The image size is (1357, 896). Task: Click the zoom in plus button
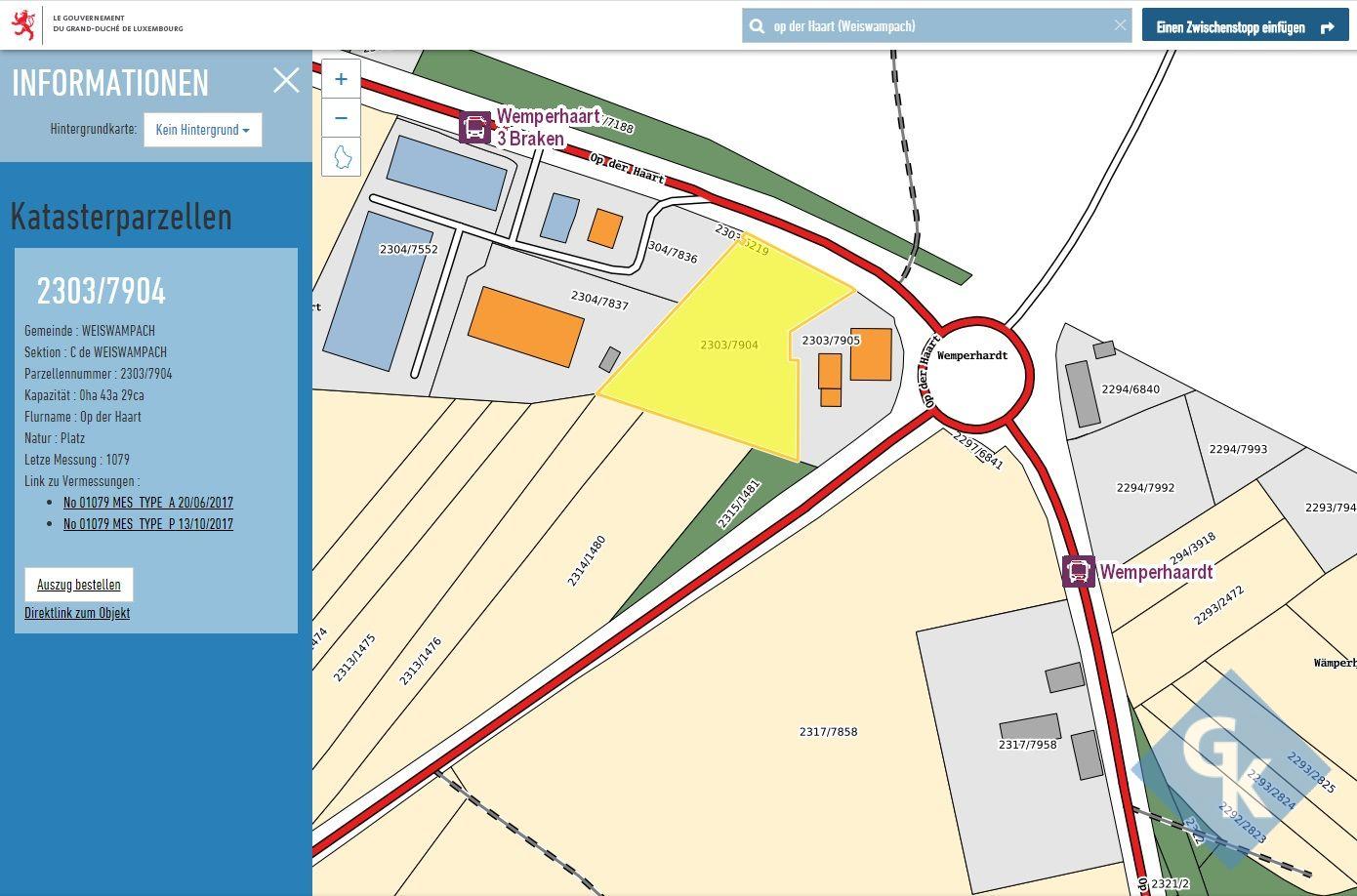(x=341, y=79)
